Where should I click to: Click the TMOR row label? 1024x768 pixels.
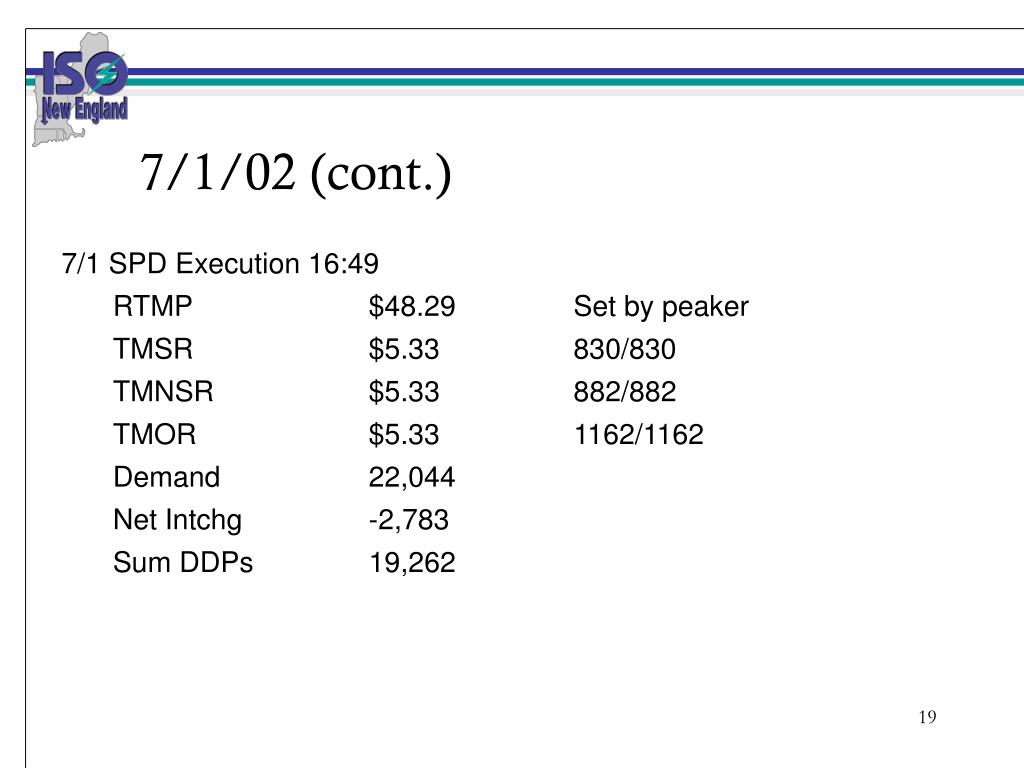point(155,434)
